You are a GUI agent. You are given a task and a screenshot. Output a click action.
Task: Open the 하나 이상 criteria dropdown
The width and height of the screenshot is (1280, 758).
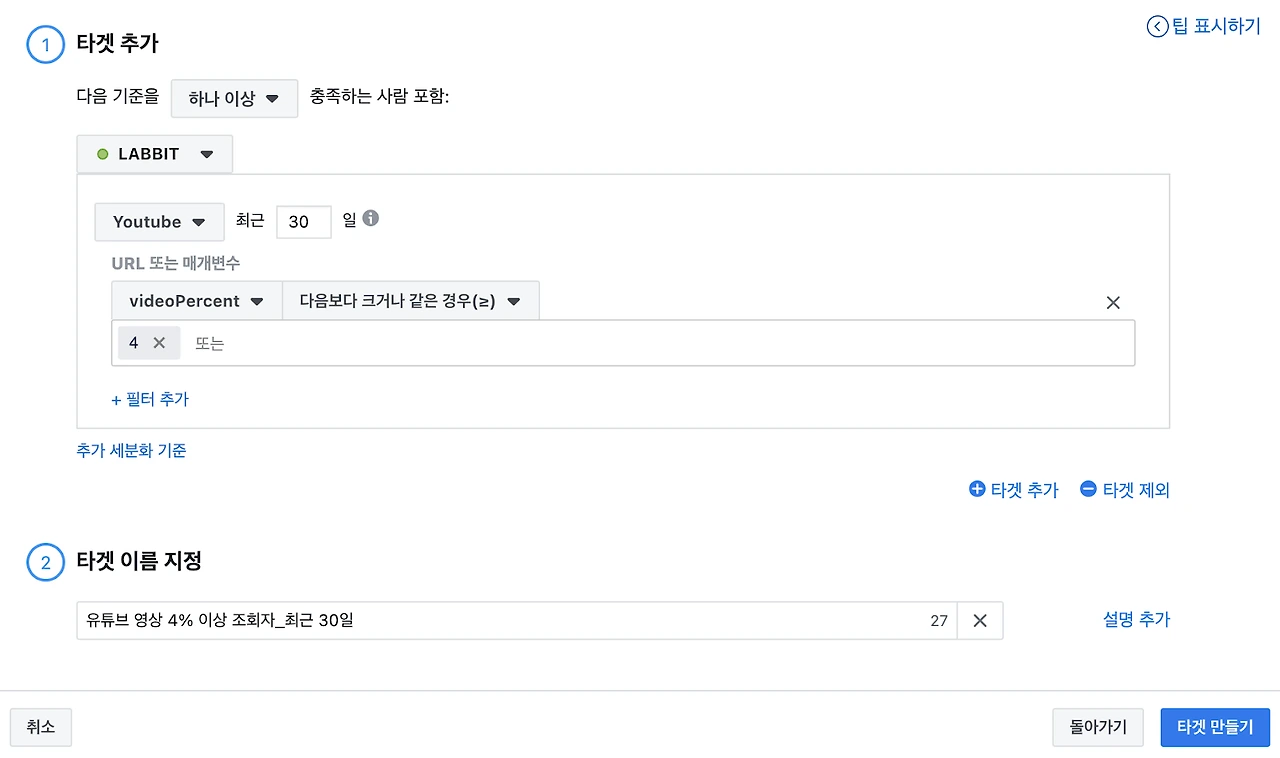coord(234,99)
